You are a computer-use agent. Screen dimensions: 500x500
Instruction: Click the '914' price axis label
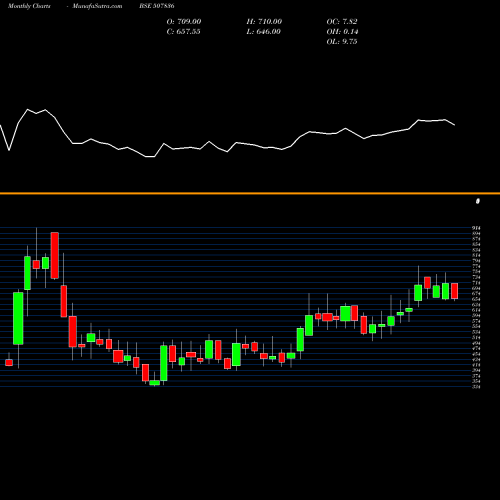click(x=476, y=228)
